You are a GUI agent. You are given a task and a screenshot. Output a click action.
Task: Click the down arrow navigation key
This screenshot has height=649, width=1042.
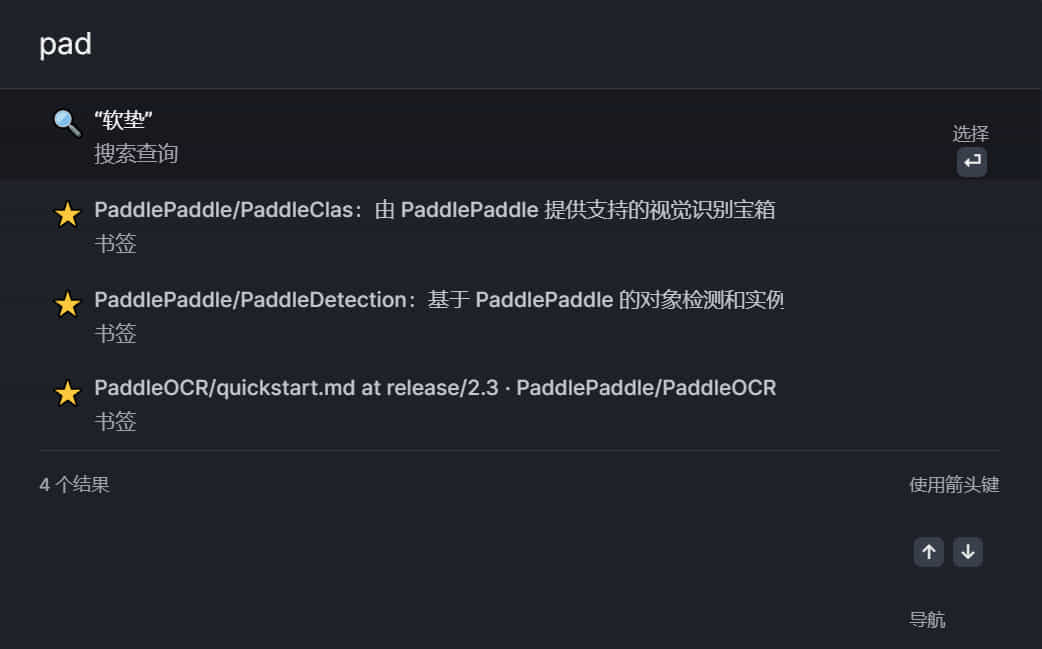968,552
